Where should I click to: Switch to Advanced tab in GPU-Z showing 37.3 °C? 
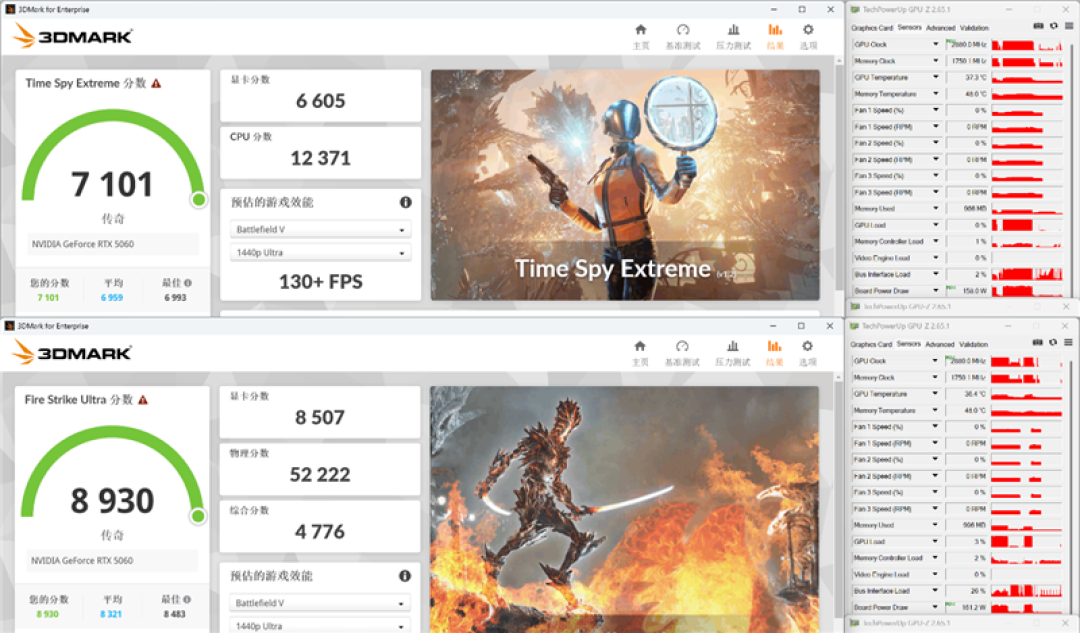(x=941, y=28)
